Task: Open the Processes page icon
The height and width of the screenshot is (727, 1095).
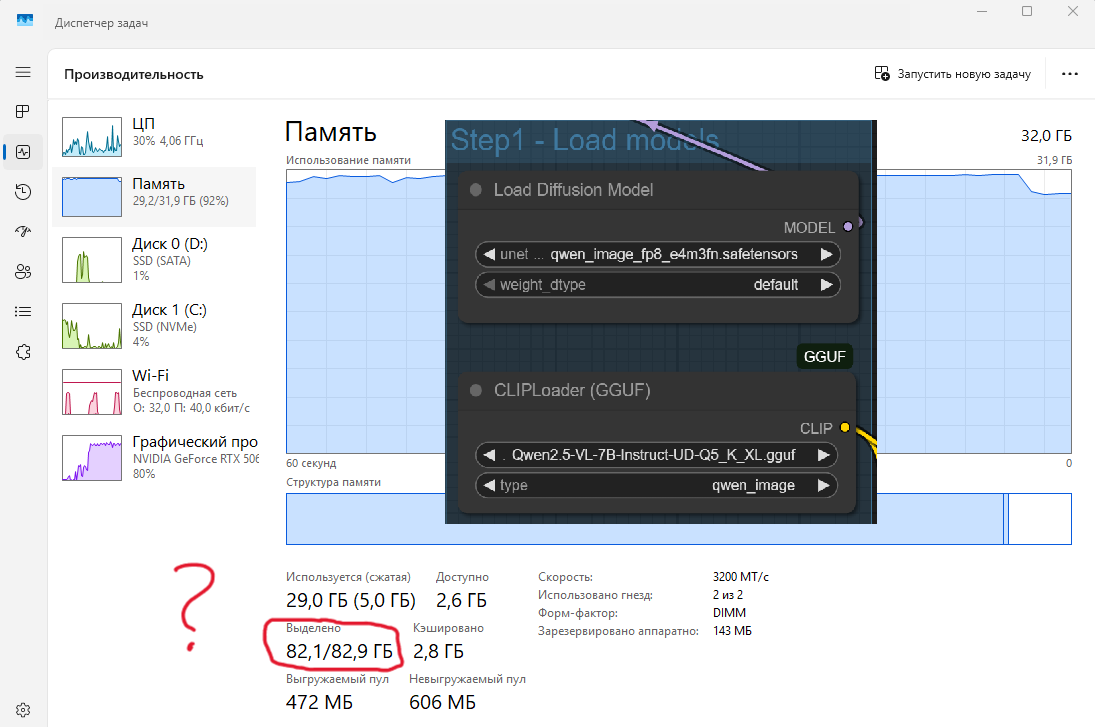Action: 23,111
